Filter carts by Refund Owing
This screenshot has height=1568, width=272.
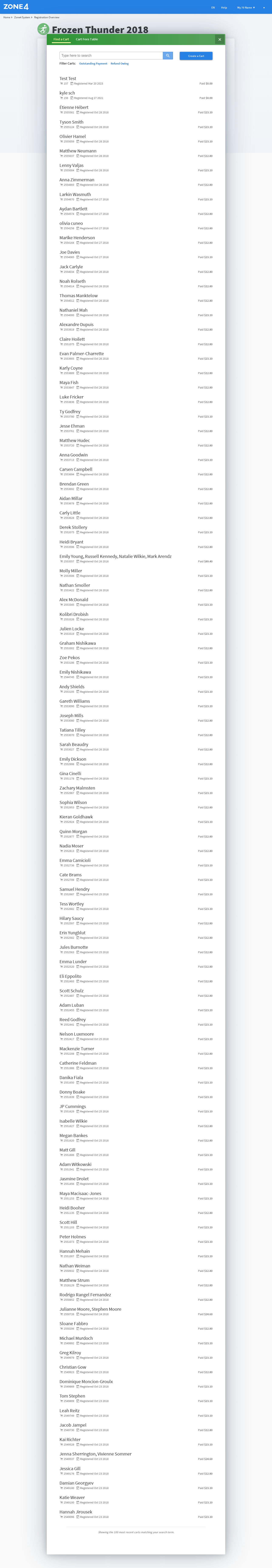(120, 63)
